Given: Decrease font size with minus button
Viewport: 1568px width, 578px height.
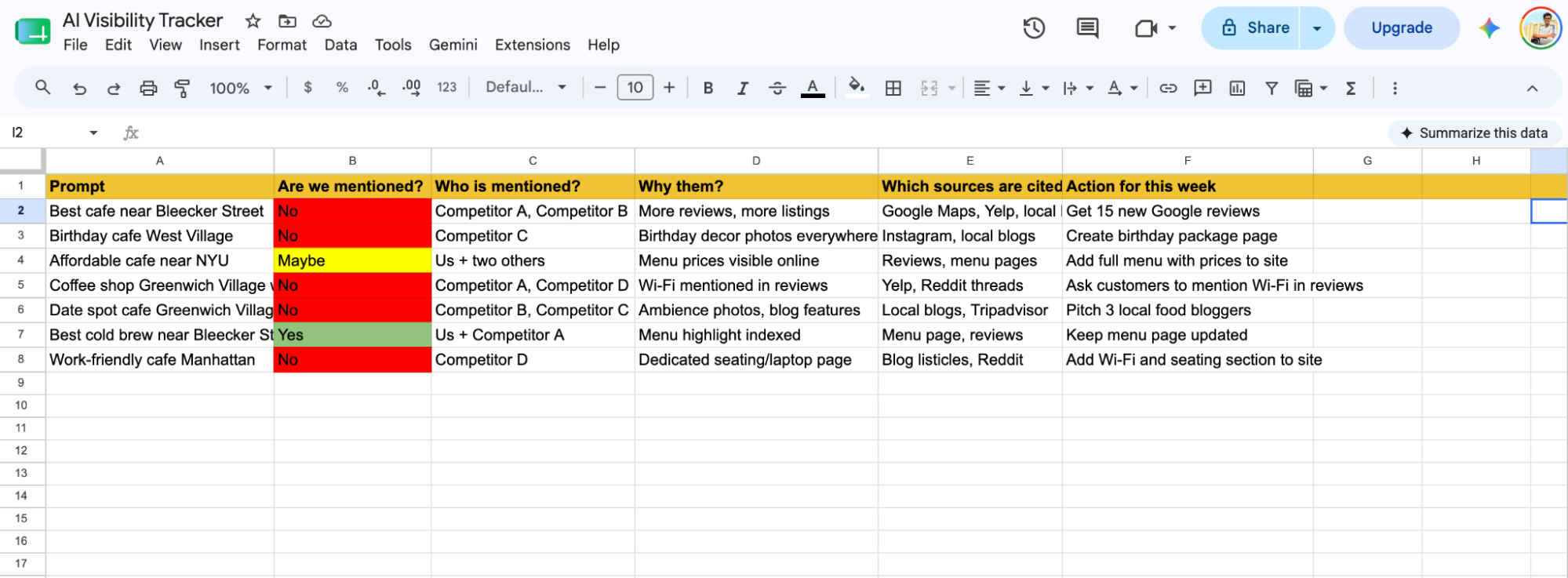Looking at the screenshot, I should [x=600, y=88].
